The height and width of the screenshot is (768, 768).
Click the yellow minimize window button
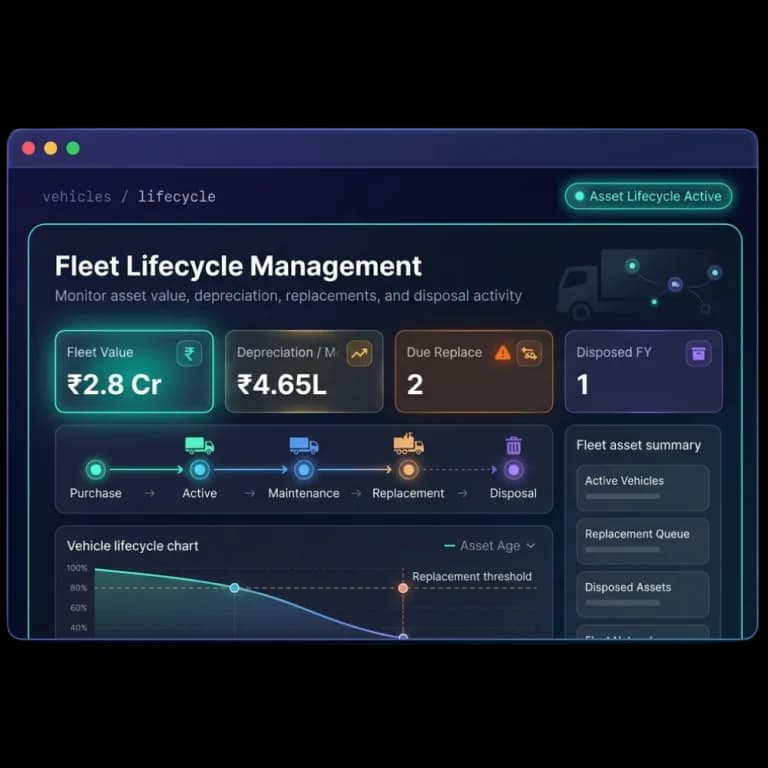(50, 148)
